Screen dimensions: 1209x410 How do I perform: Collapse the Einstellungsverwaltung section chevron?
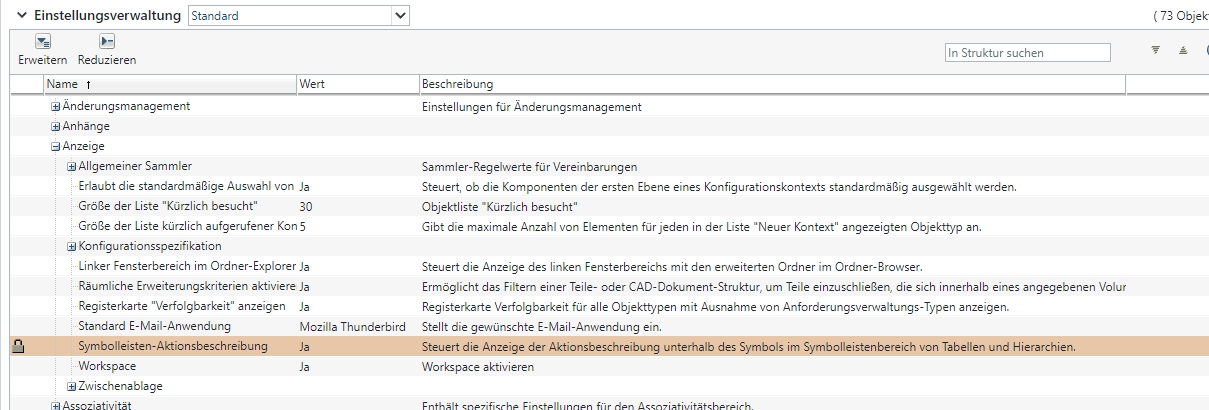21,16
